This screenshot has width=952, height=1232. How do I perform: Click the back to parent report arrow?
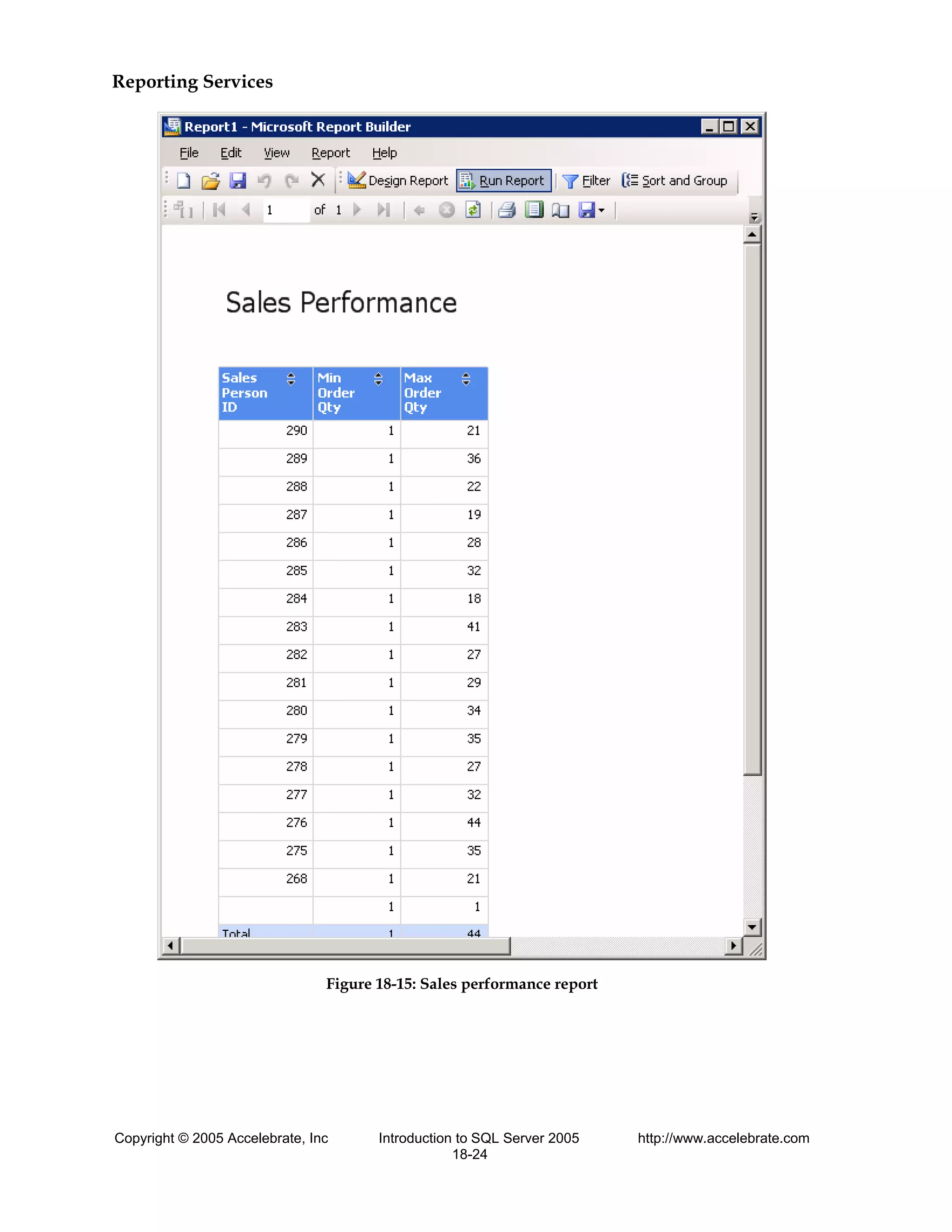[x=419, y=211]
